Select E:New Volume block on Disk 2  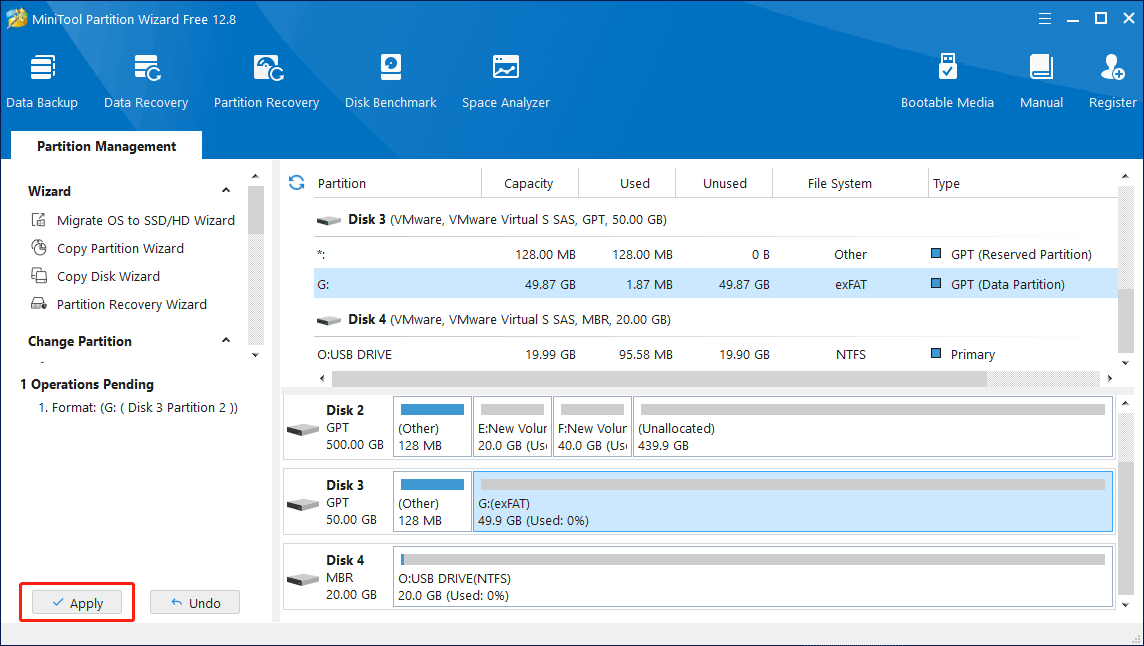(x=512, y=427)
